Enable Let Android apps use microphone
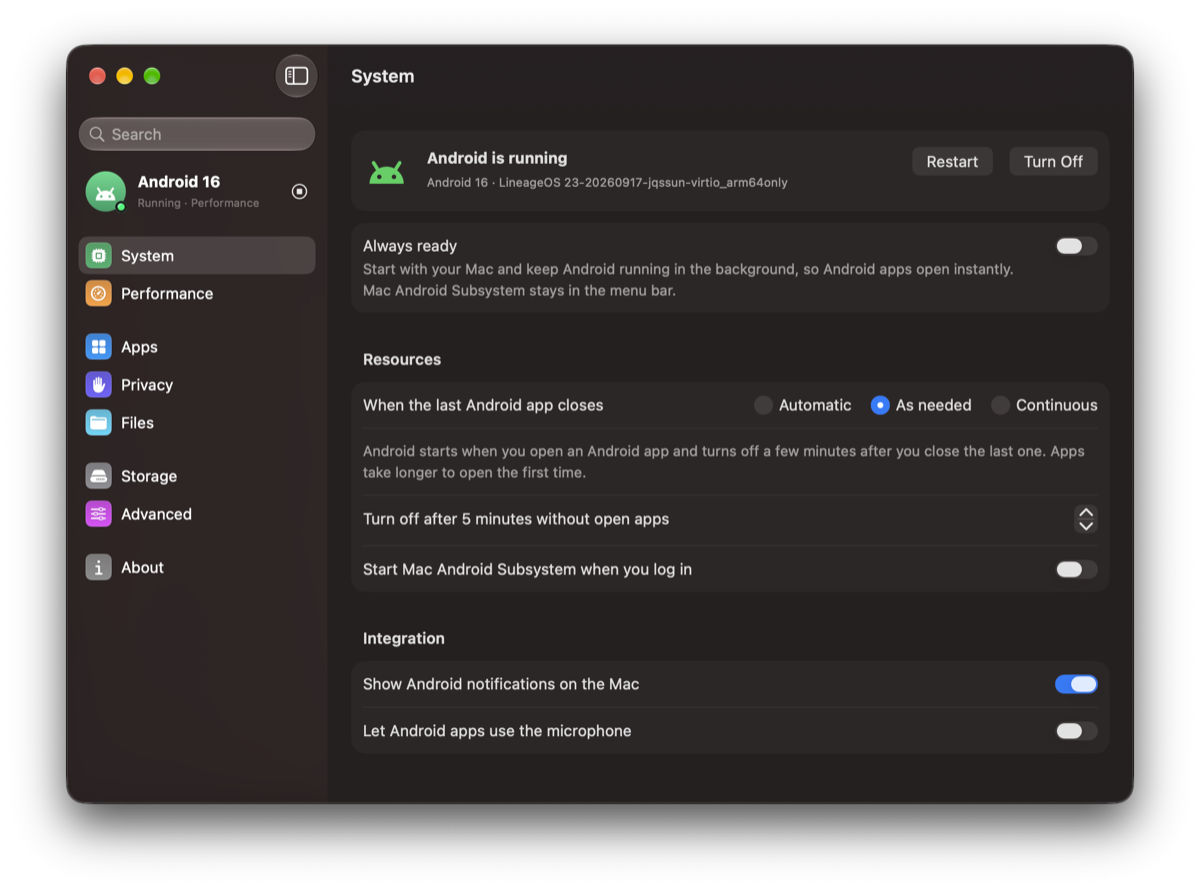 tap(1076, 731)
